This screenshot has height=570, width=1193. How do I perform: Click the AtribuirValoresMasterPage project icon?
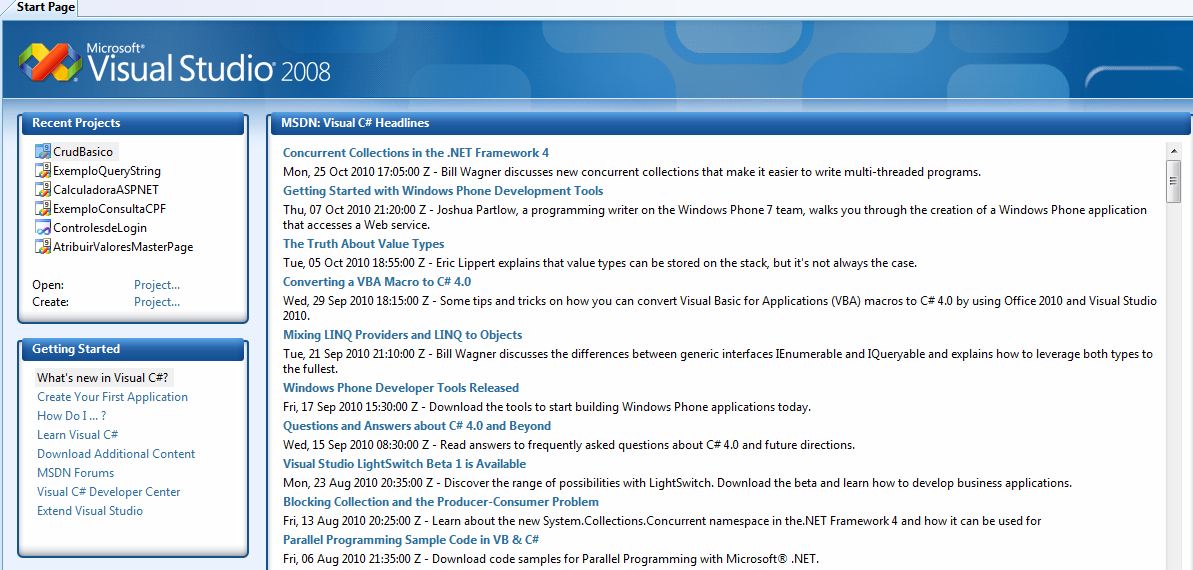tap(42, 247)
